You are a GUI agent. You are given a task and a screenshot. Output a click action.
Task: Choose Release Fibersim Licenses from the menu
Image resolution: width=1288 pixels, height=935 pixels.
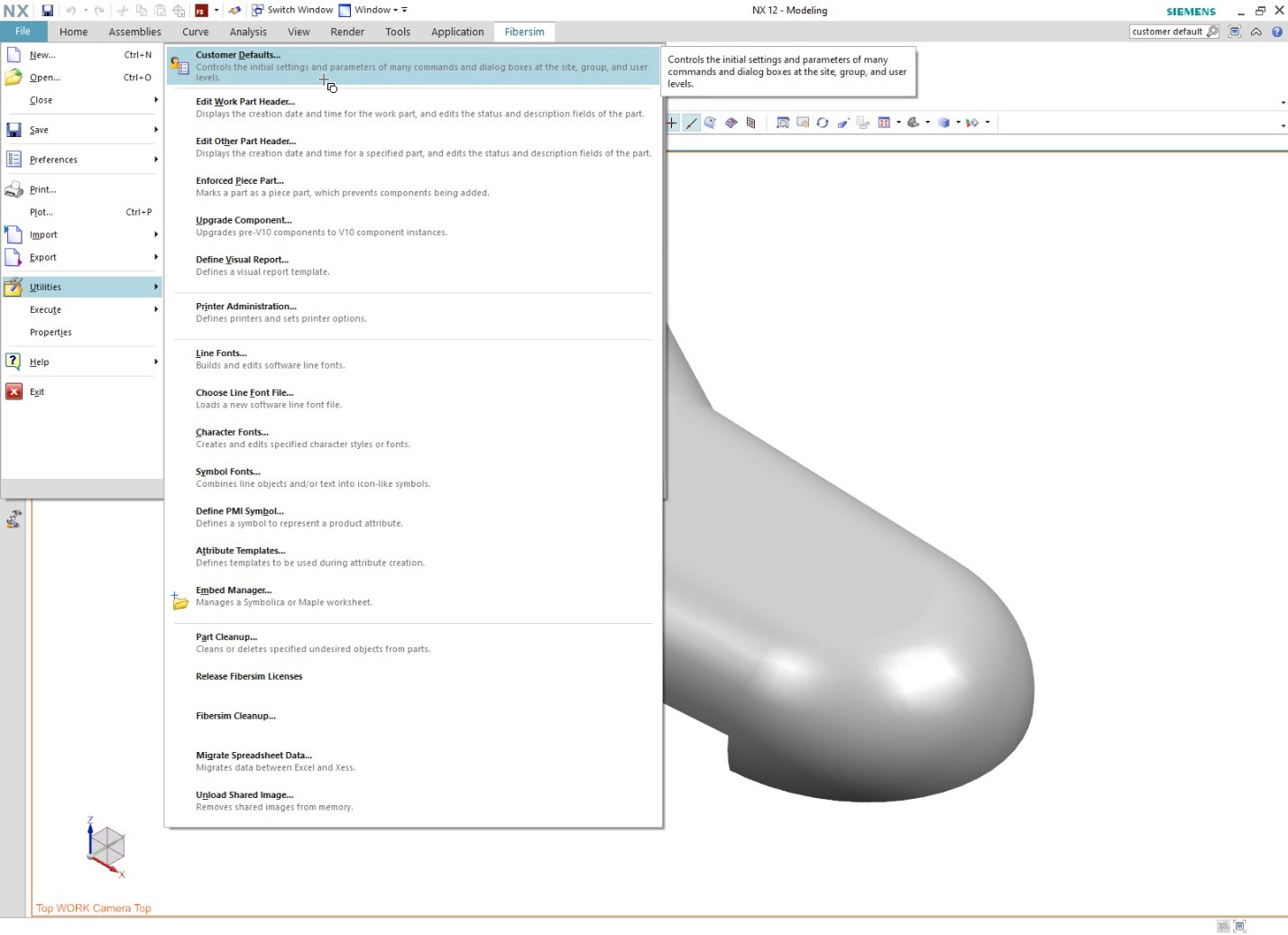click(249, 676)
